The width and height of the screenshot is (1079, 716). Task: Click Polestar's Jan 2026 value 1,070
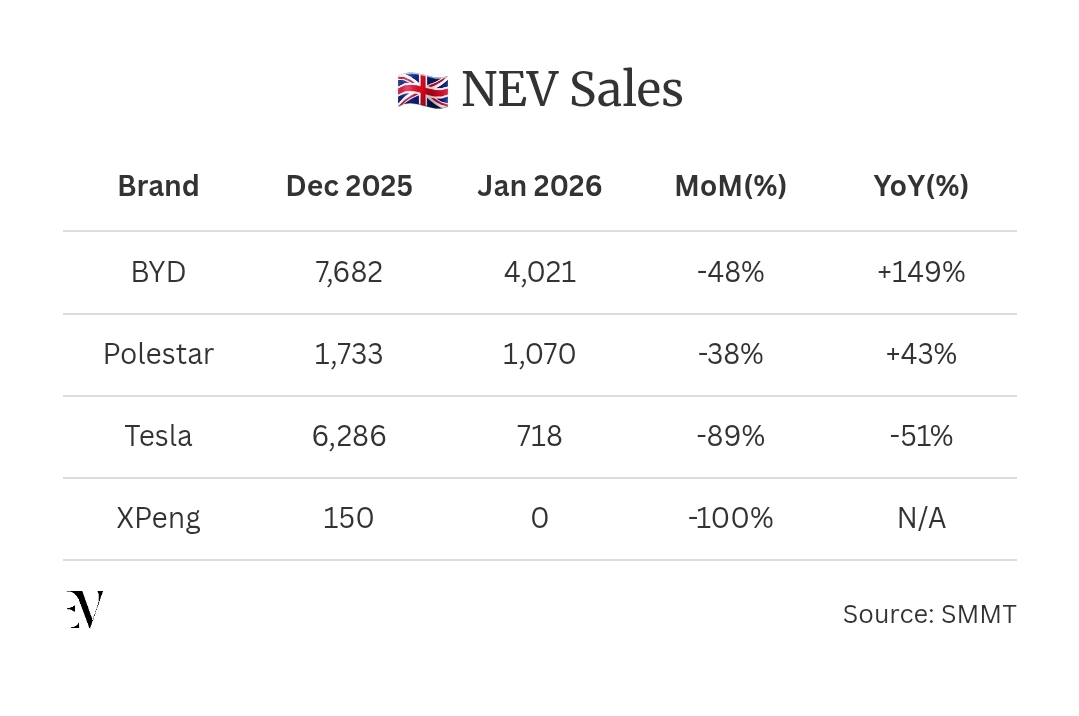539,354
